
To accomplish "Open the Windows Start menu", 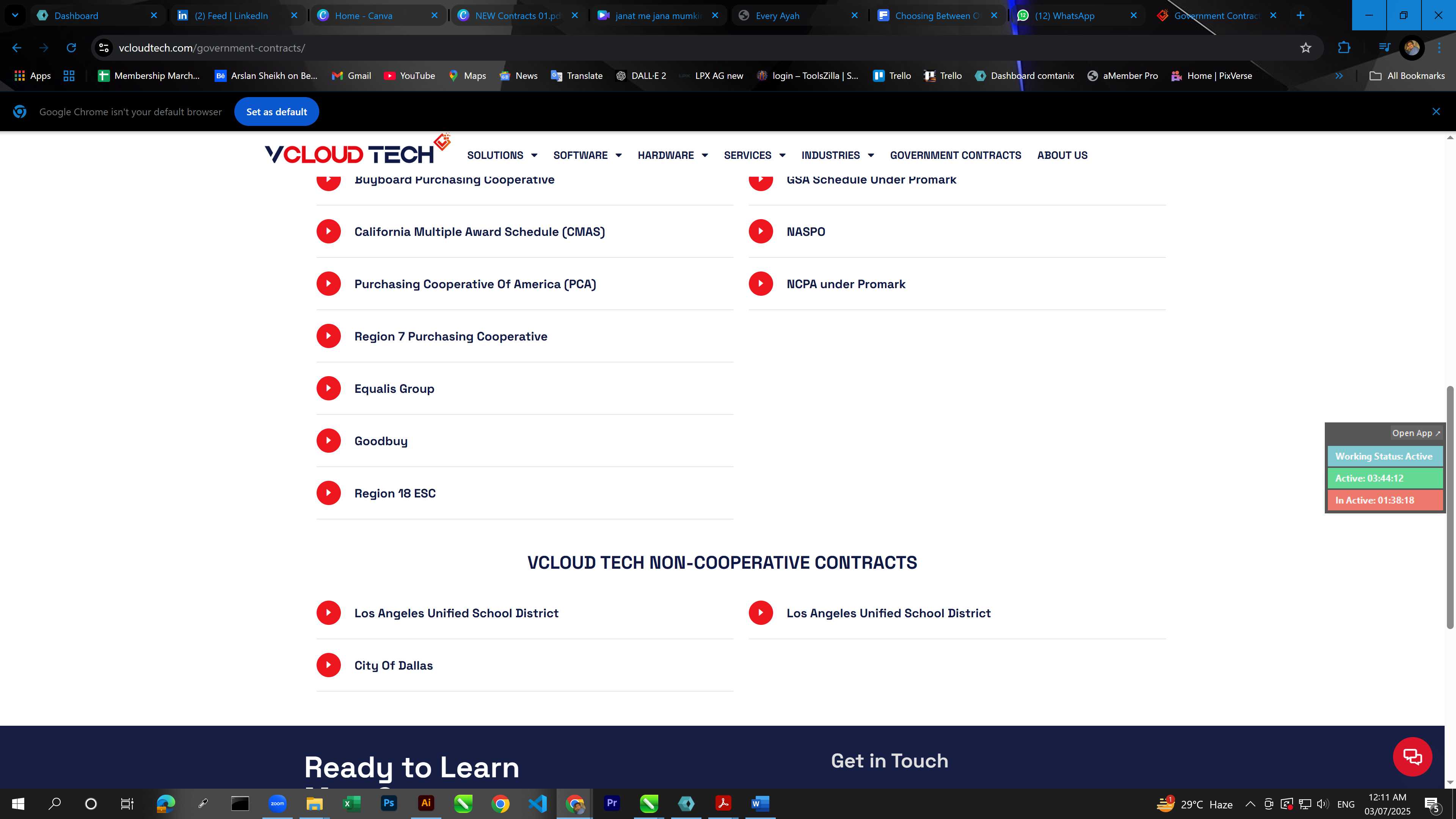I will [18, 803].
